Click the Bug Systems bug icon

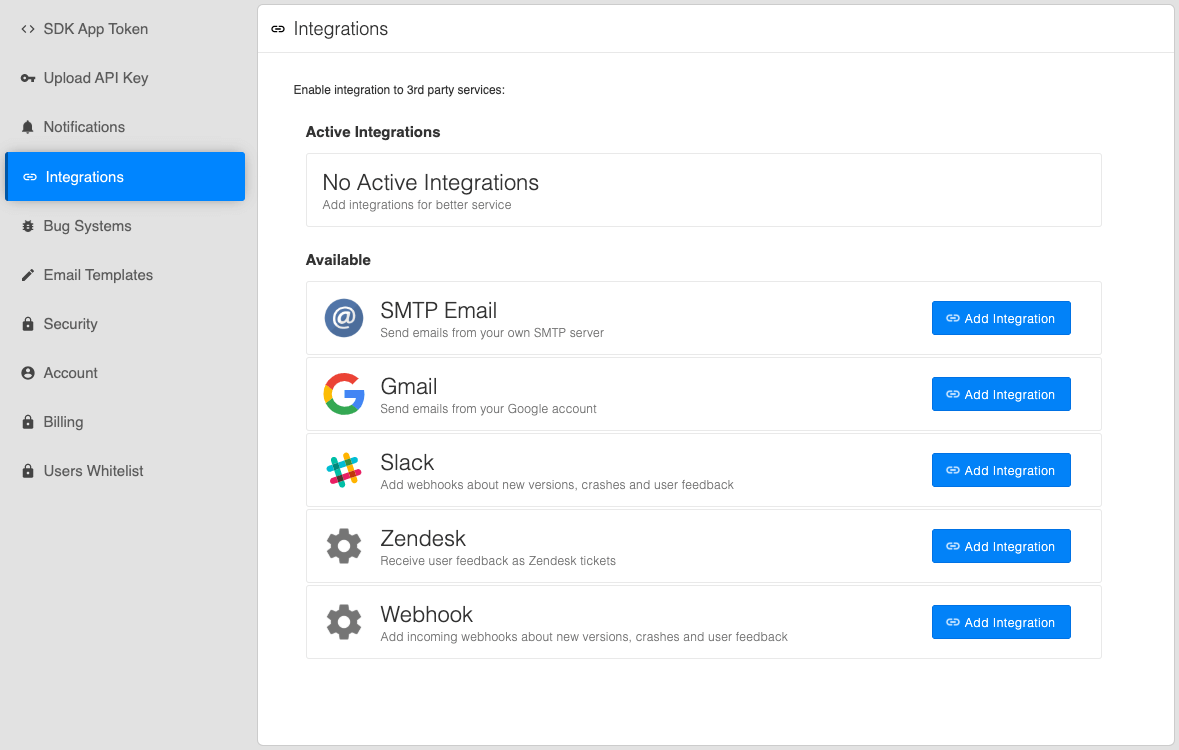tap(28, 226)
